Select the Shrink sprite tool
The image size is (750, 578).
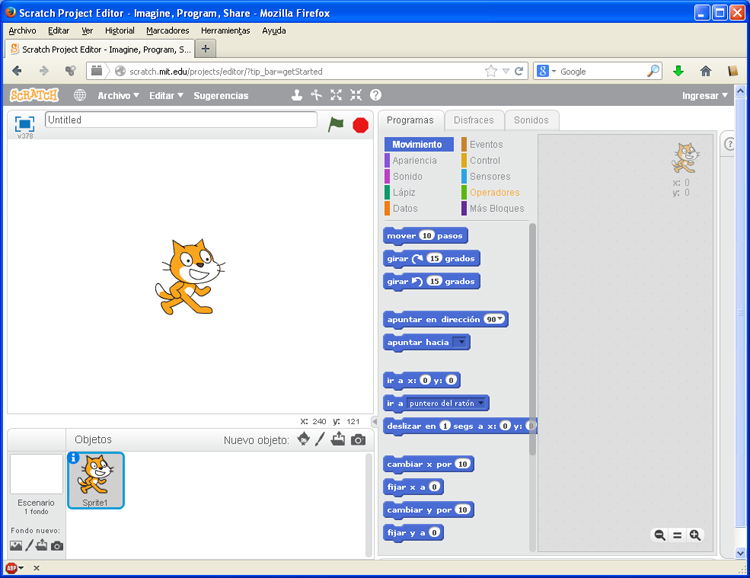click(356, 95)
